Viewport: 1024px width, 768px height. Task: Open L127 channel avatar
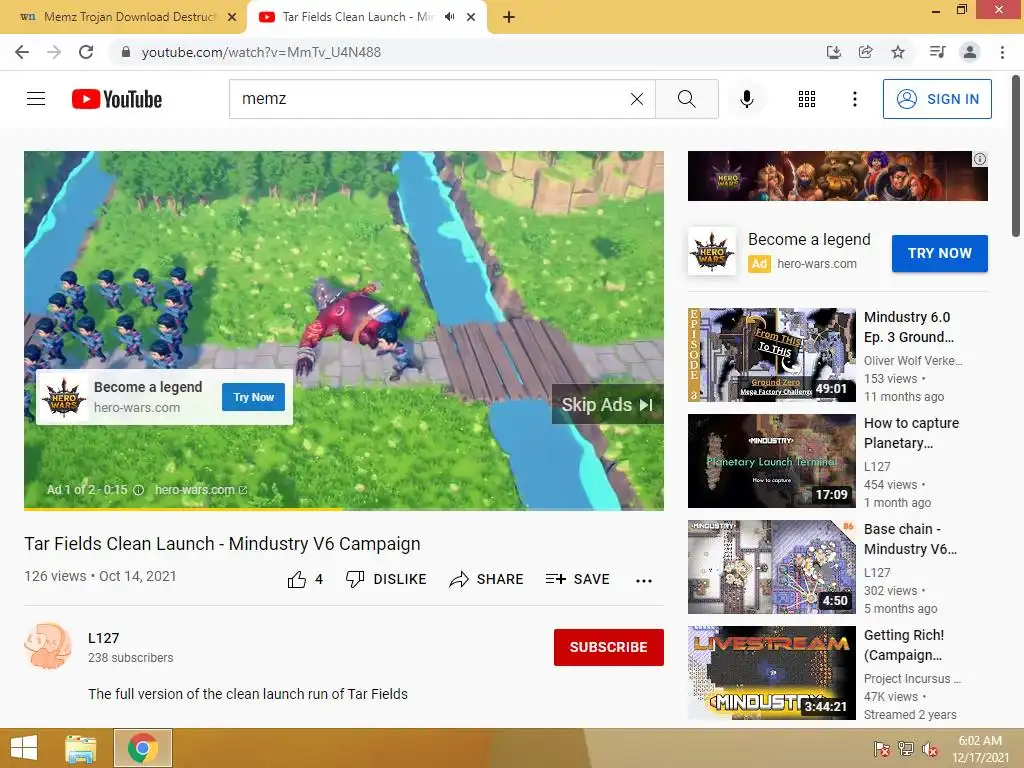[x=48, y=646]
